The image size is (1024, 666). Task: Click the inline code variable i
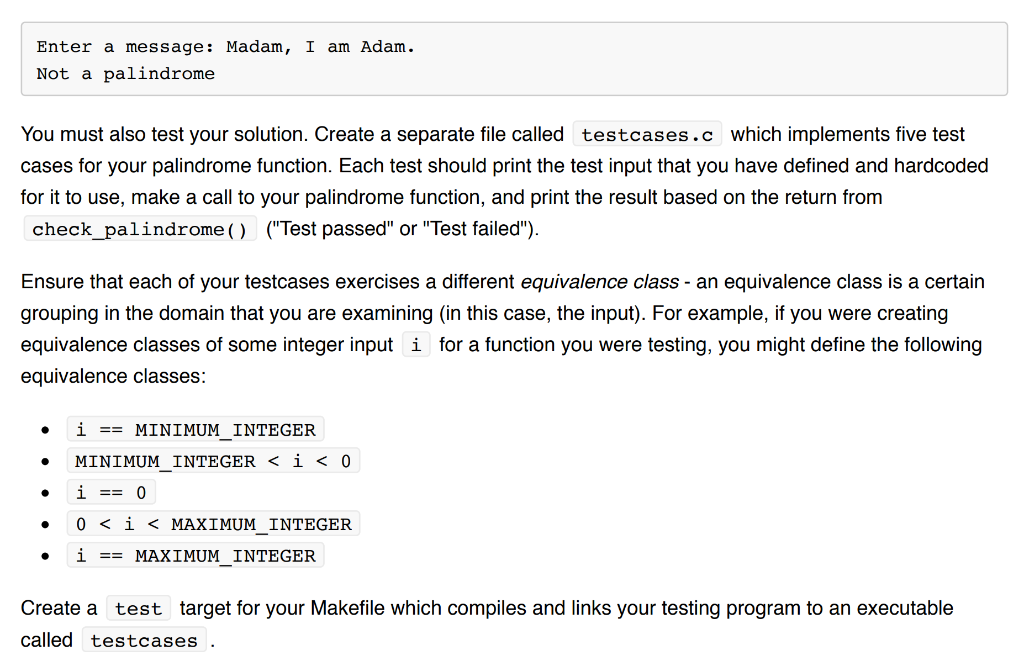coord(416,345)
